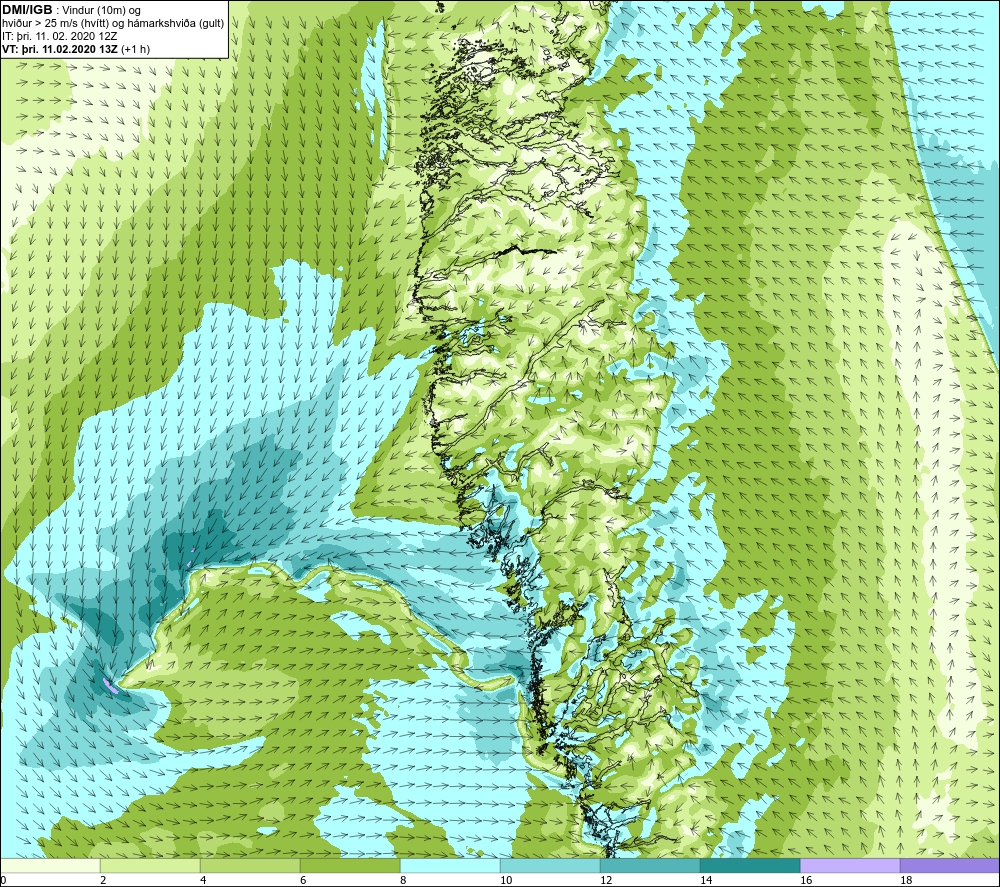Click the 6–8 m/s darker green swatch
This screenshot has width=1000, height=887.
pyautogui.click(x=350, y=865)
